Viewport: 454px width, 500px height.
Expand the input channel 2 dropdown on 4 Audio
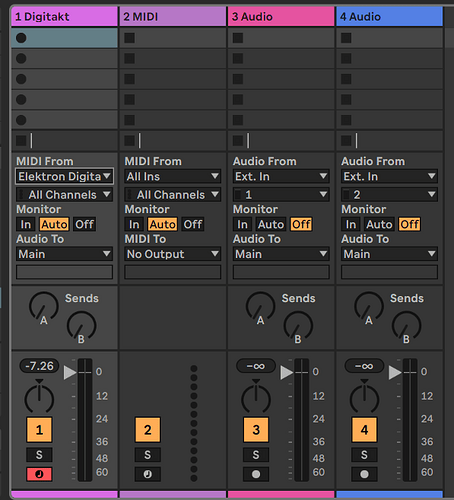[389, 194]
